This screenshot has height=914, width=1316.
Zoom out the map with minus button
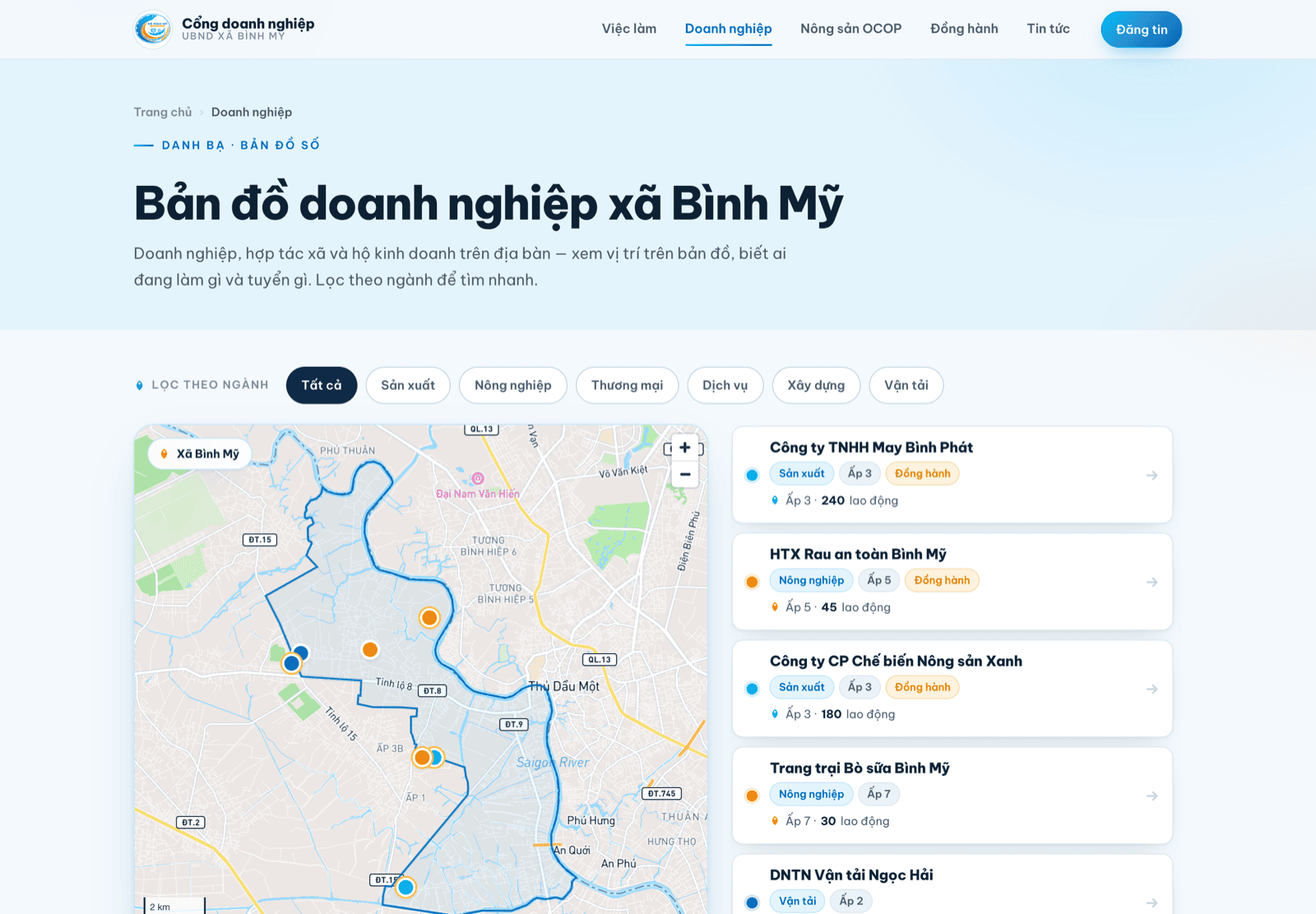(x=685, y=475)
